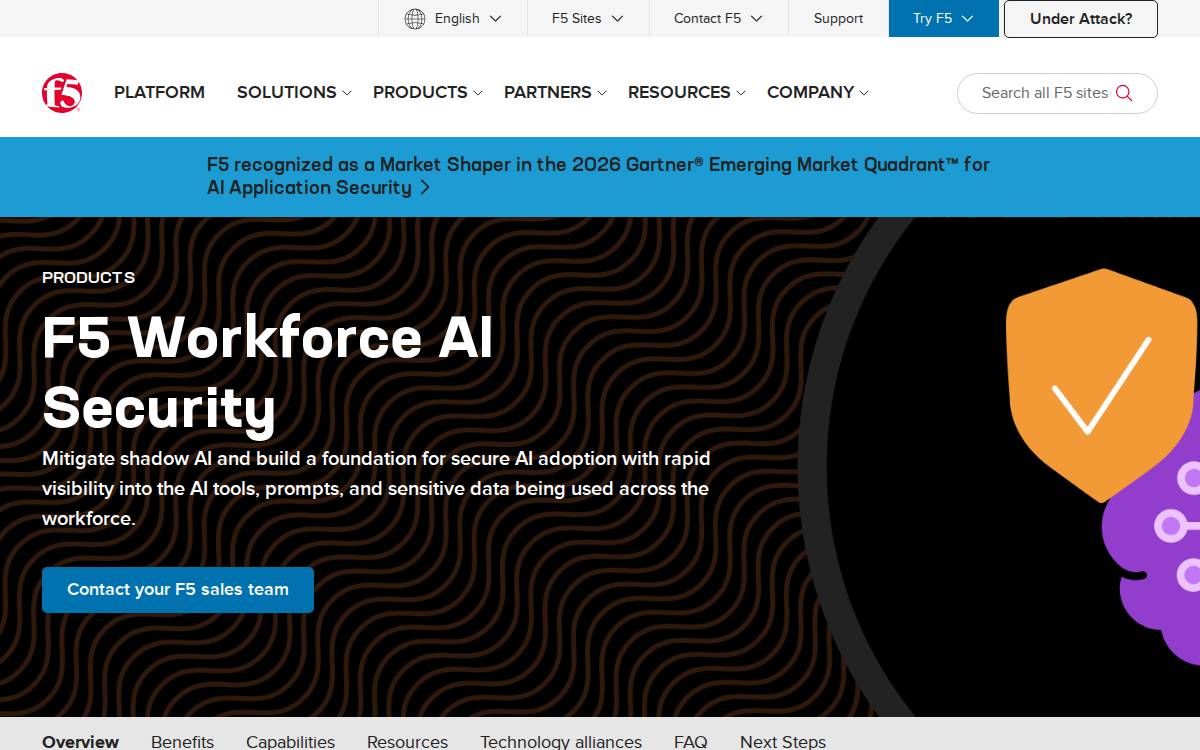Click the Search all F5 sites field
Screen dimensions: 1200x750
1057,93
